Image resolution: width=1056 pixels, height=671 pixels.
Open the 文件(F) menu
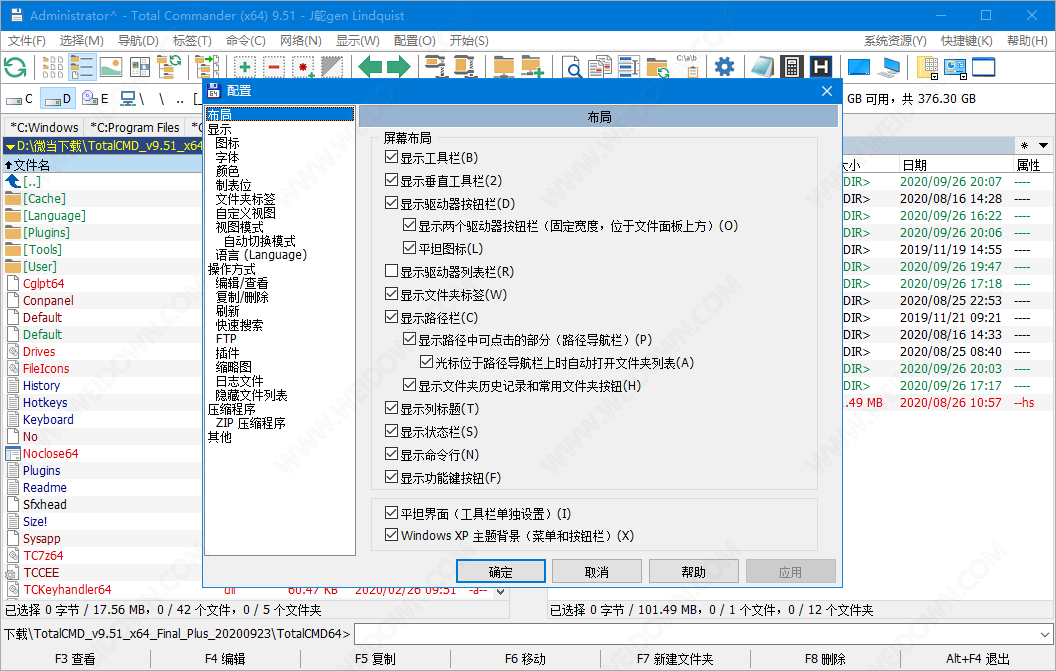(27, 41)
